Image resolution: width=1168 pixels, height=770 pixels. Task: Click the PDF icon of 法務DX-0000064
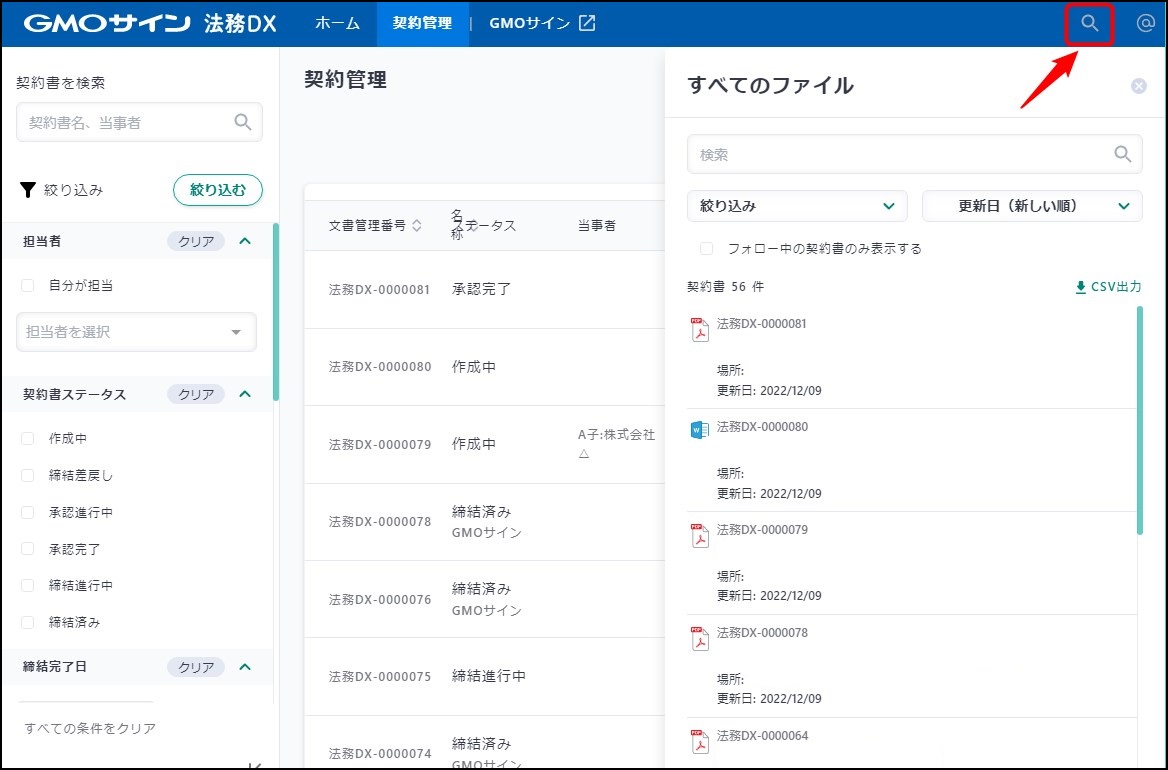click(x=699, y=741)
